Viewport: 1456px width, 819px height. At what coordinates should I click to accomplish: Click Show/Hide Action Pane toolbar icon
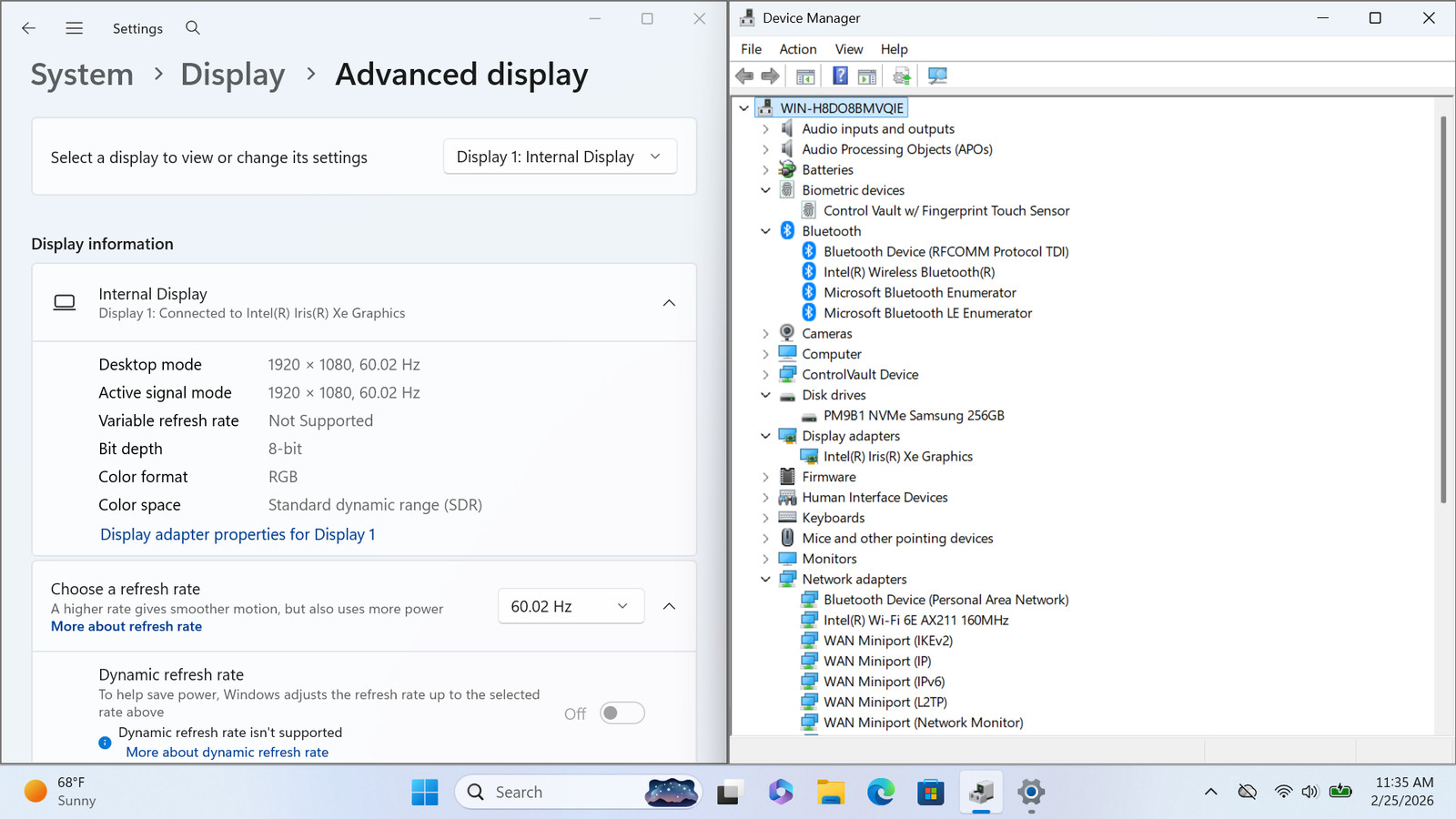[x=867, y=76]
